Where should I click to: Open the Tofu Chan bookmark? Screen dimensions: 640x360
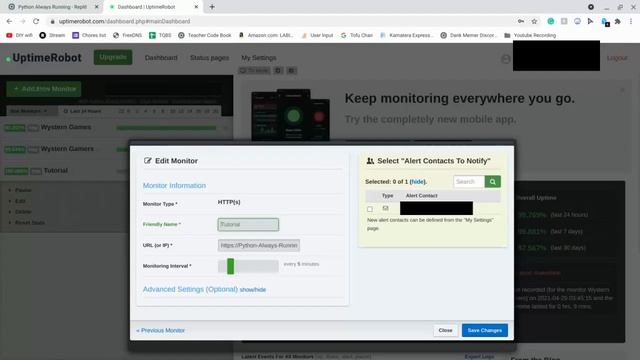[357, 35]
